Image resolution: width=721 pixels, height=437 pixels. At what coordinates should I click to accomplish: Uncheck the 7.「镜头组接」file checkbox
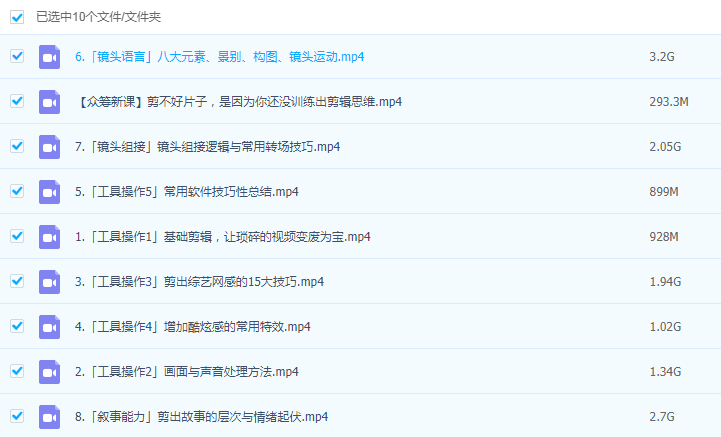pyautogui.click(x=17, y=146)
